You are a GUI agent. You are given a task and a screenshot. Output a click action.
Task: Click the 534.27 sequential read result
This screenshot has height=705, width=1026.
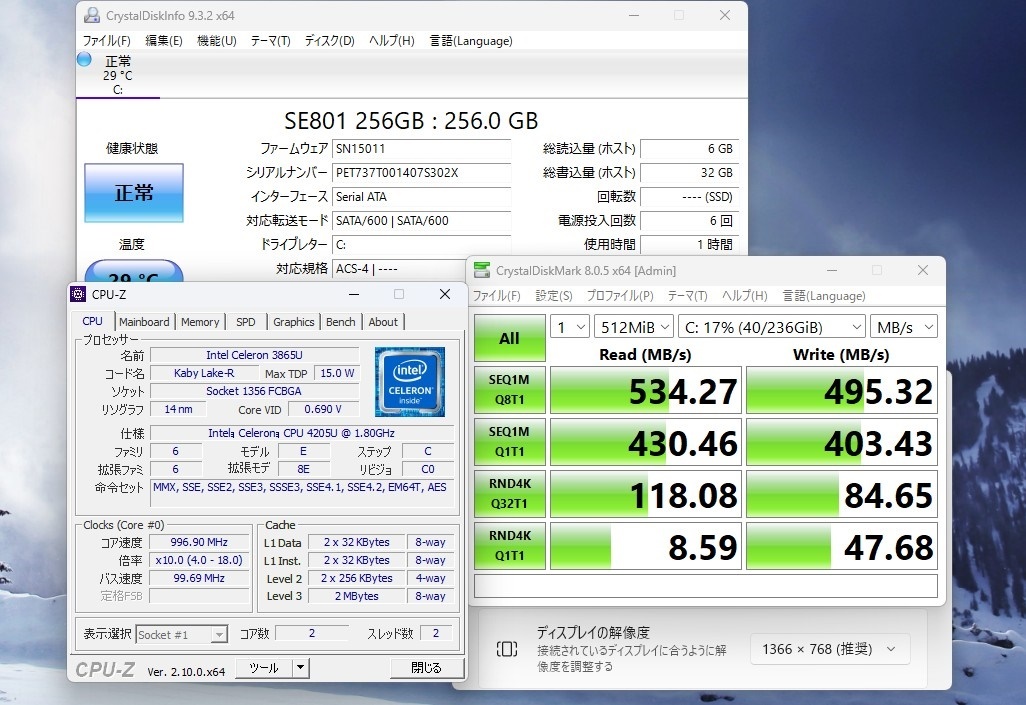pyautogui.click(x=646, y=390)
